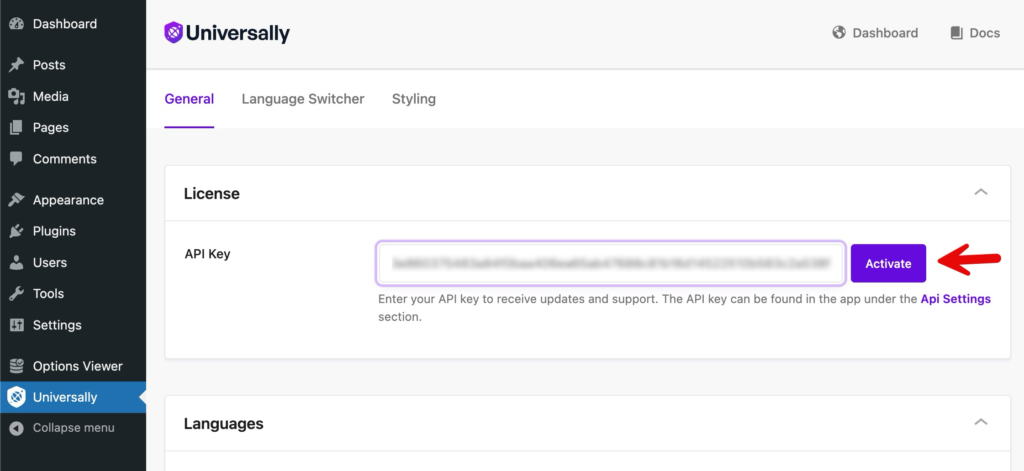Click the Collapse menu arrow icon

(x=16, y=428)
